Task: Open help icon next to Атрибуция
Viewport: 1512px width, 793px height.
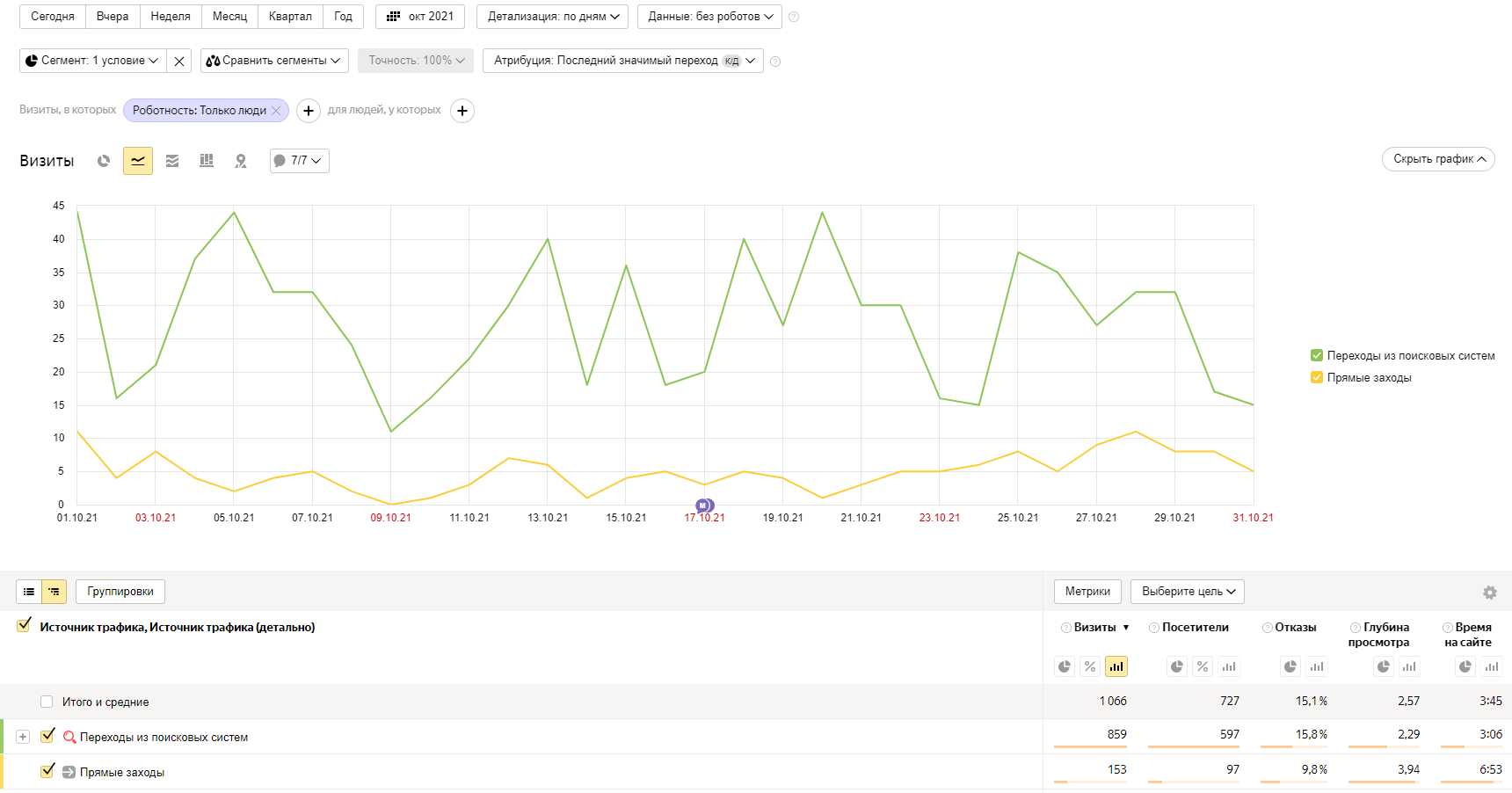Action: (x=775, y=62)
